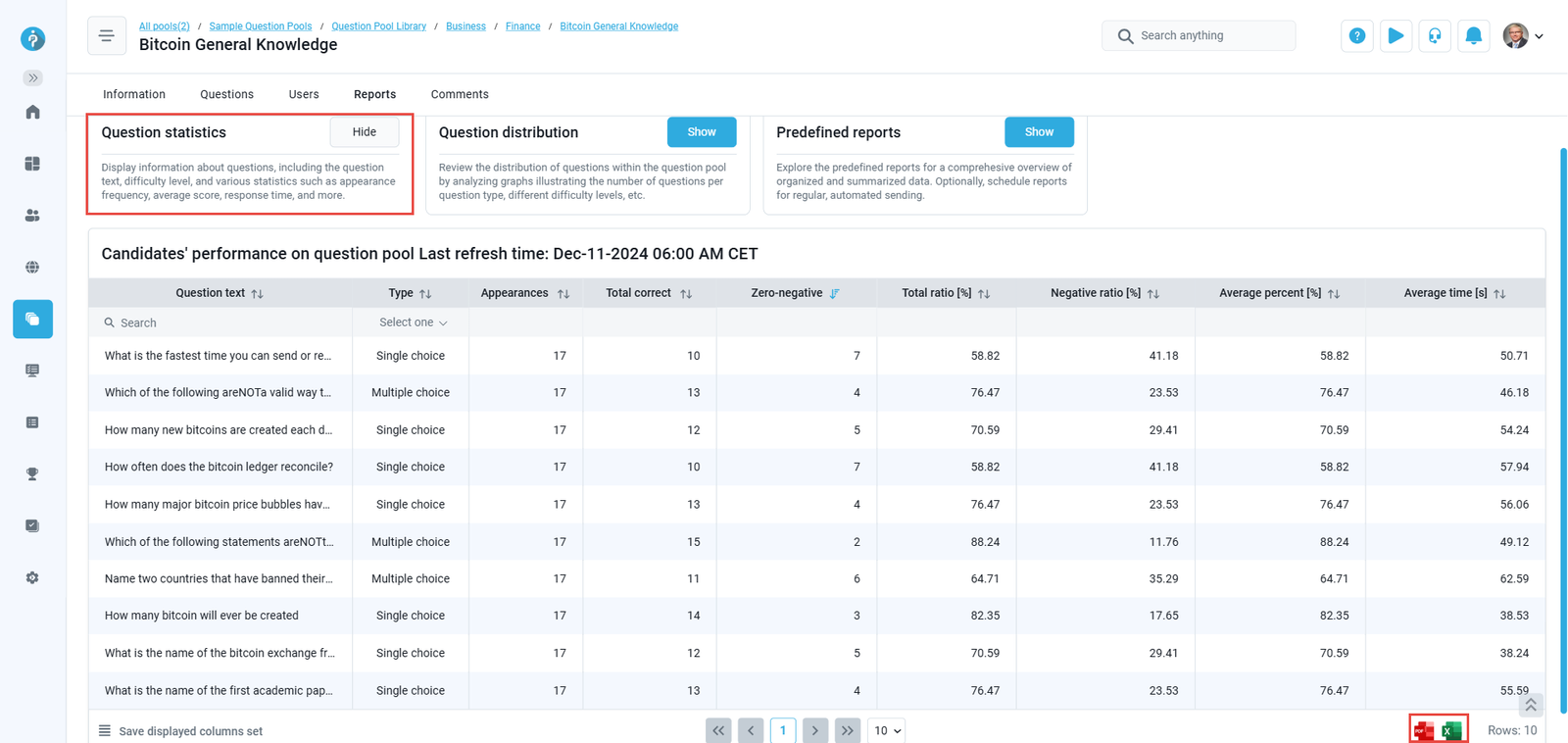1568x743 pixels.
Task: Click Save displayed columns set
Action: click(189, 731)
